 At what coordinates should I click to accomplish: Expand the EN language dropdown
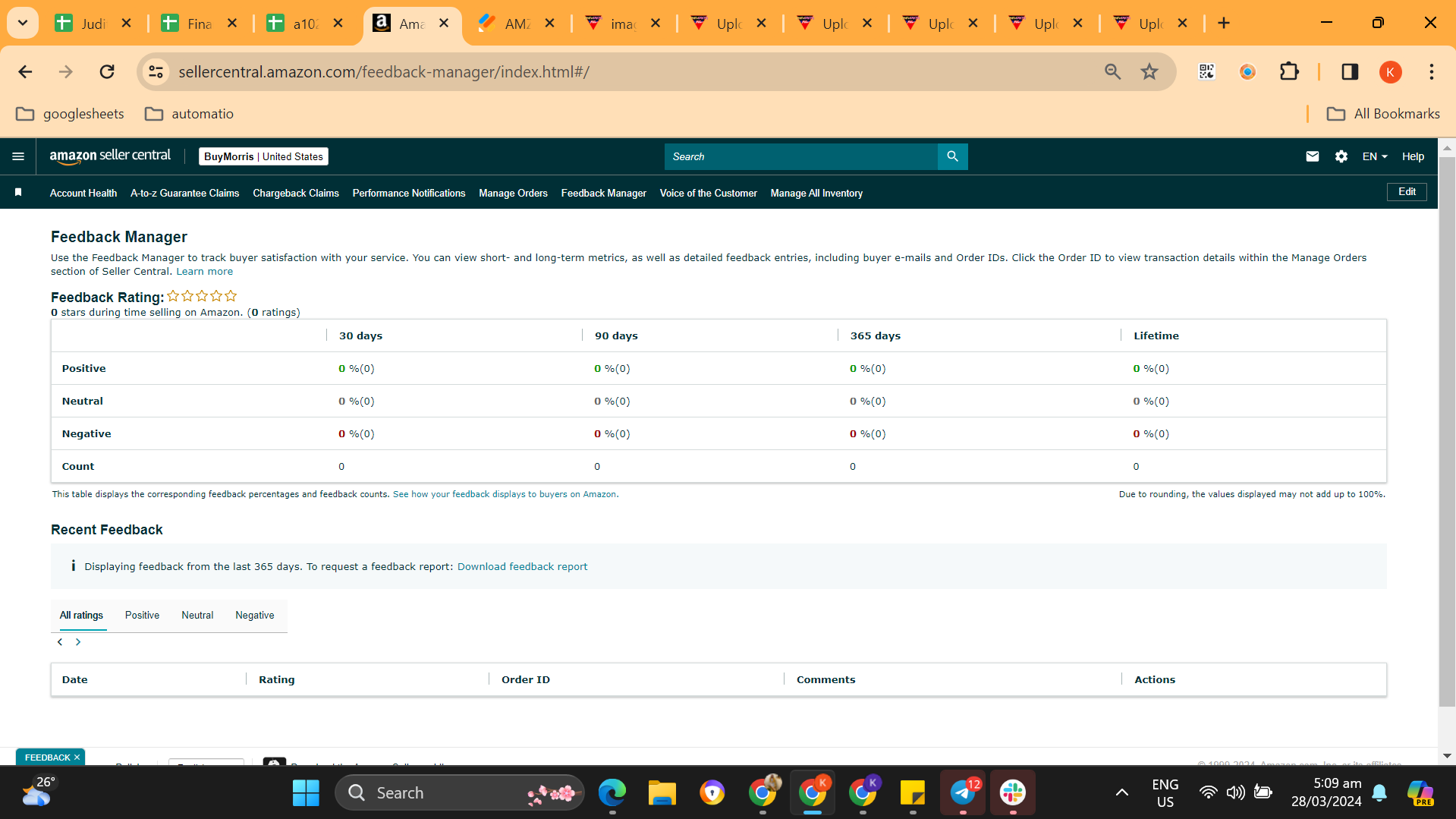[1375, 156]
